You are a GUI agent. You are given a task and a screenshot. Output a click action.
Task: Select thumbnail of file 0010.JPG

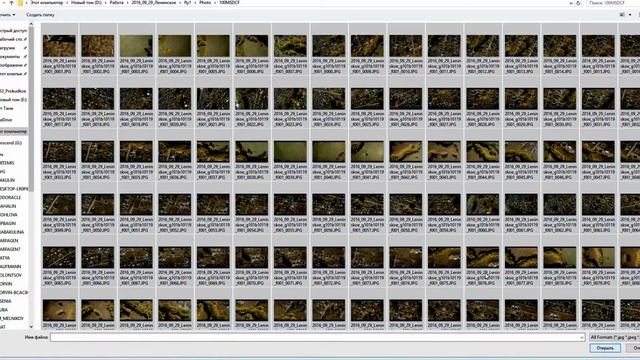[x=406, y=46]
